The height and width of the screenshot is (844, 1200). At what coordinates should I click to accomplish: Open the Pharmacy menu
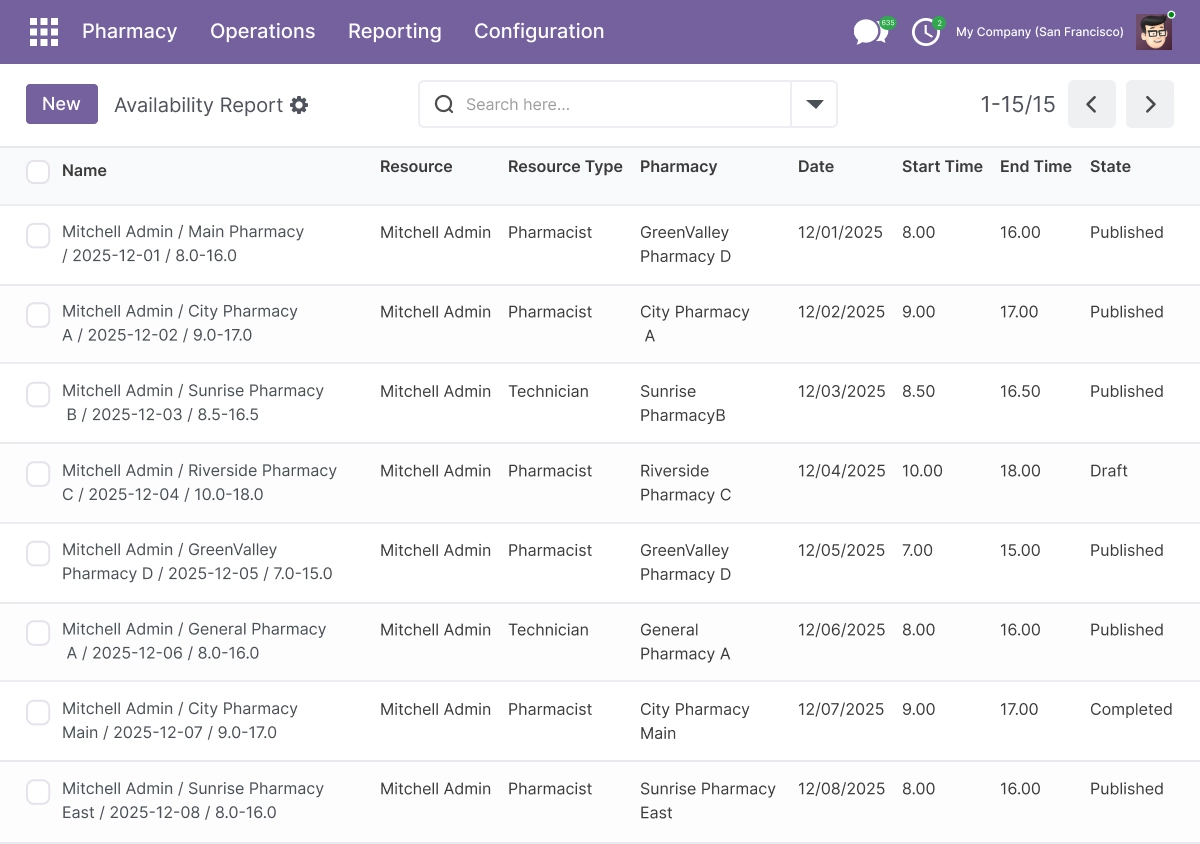tap(130, 32)
